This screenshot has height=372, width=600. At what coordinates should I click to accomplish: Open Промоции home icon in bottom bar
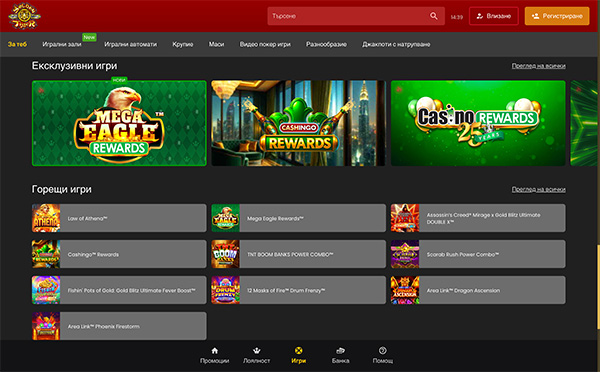215,351
